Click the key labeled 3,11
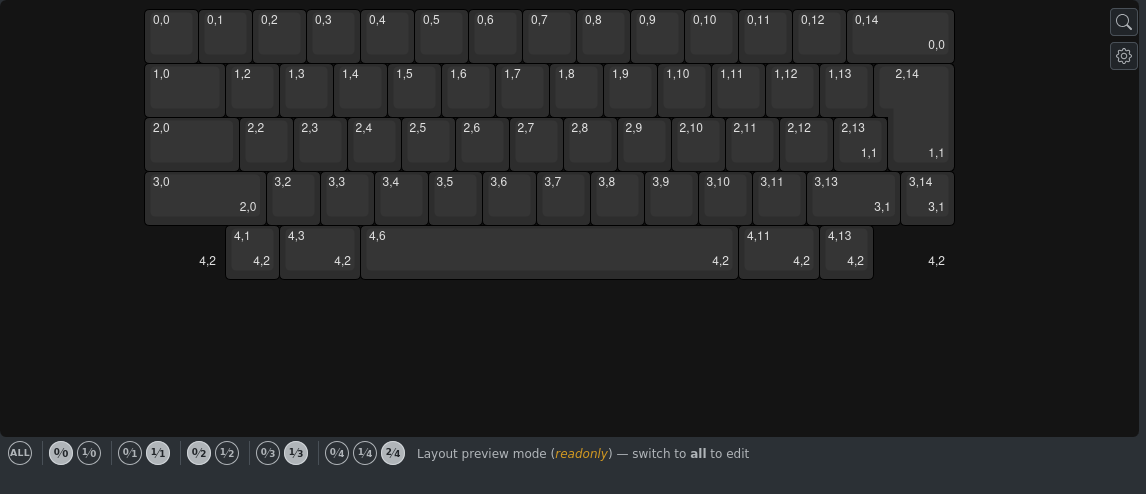Image resolution: width=1146 pixels, height=494 pixels. pos(779,198)
